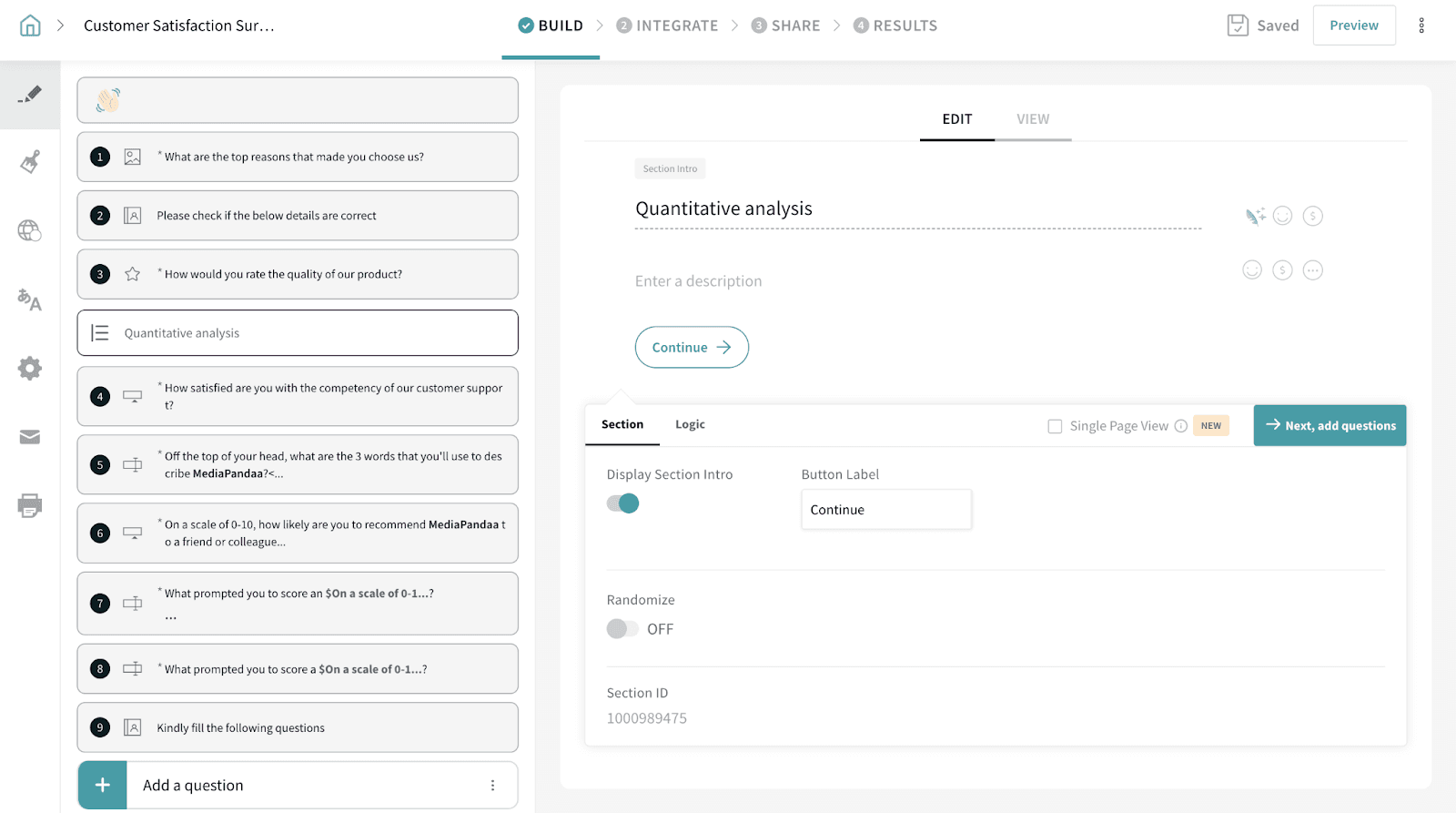Open the three-dot menu at top right

(x=1421, y=25)
